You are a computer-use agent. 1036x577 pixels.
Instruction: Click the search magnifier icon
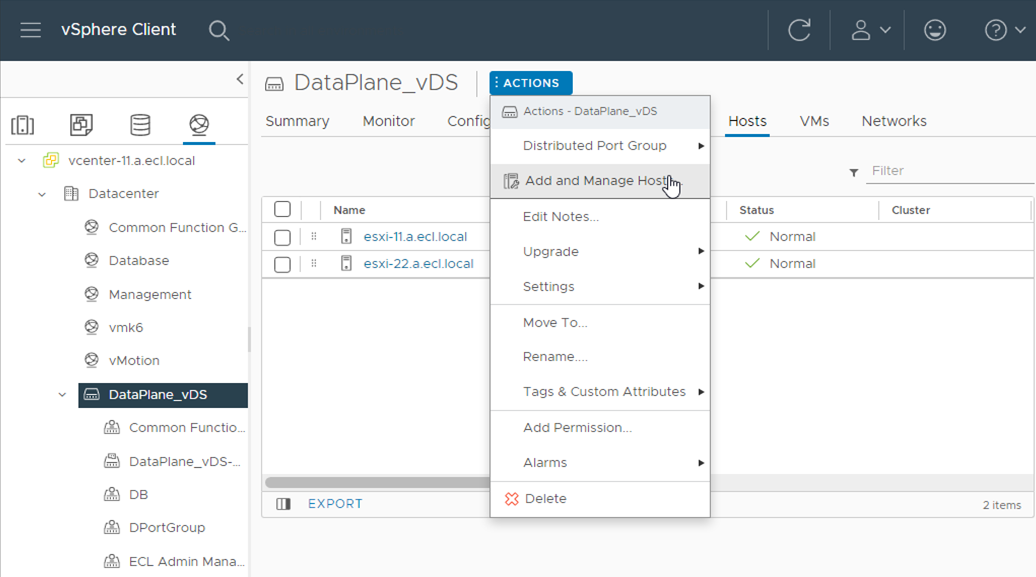(219, 30)
